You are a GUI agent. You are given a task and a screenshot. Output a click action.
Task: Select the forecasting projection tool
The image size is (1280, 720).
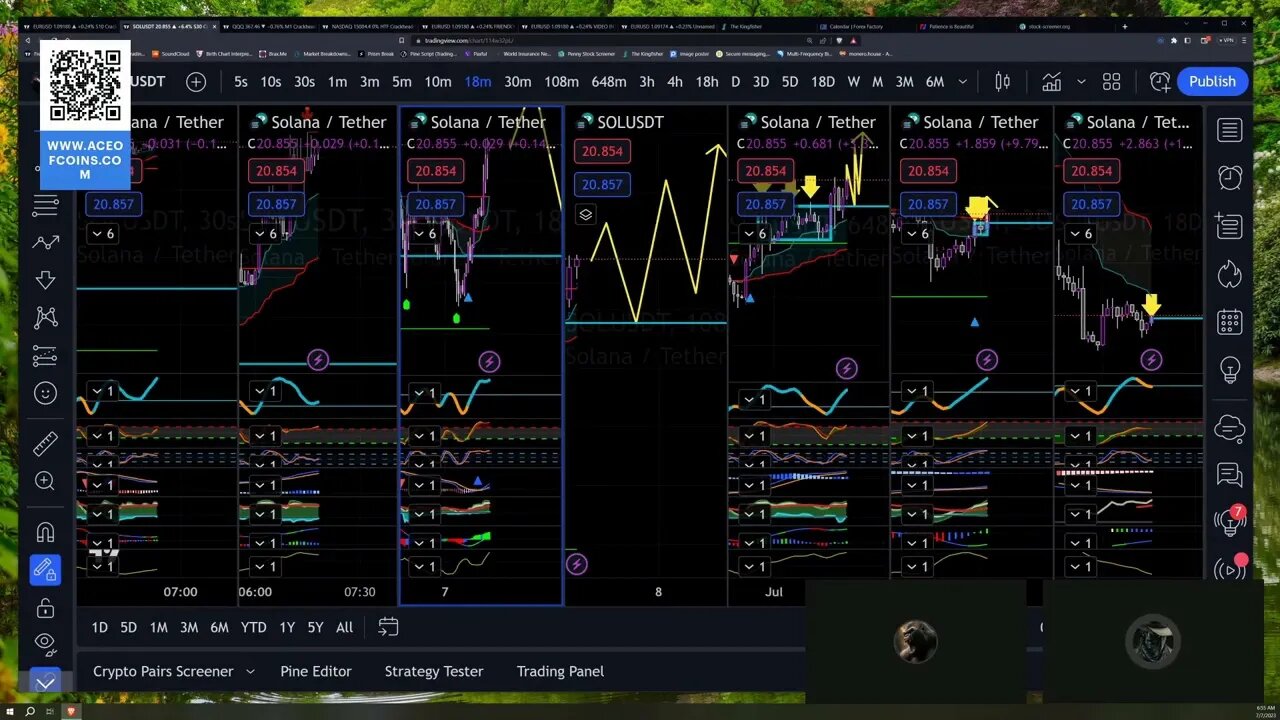coord(45,356)
